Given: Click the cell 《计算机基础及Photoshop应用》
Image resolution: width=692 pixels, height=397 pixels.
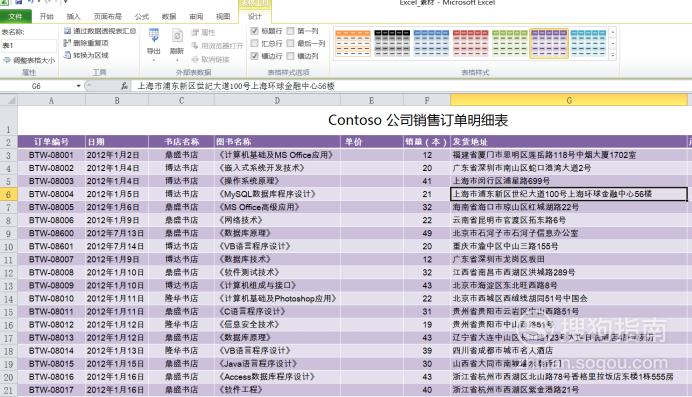Looking at the screenshot, I should (277, 299).
